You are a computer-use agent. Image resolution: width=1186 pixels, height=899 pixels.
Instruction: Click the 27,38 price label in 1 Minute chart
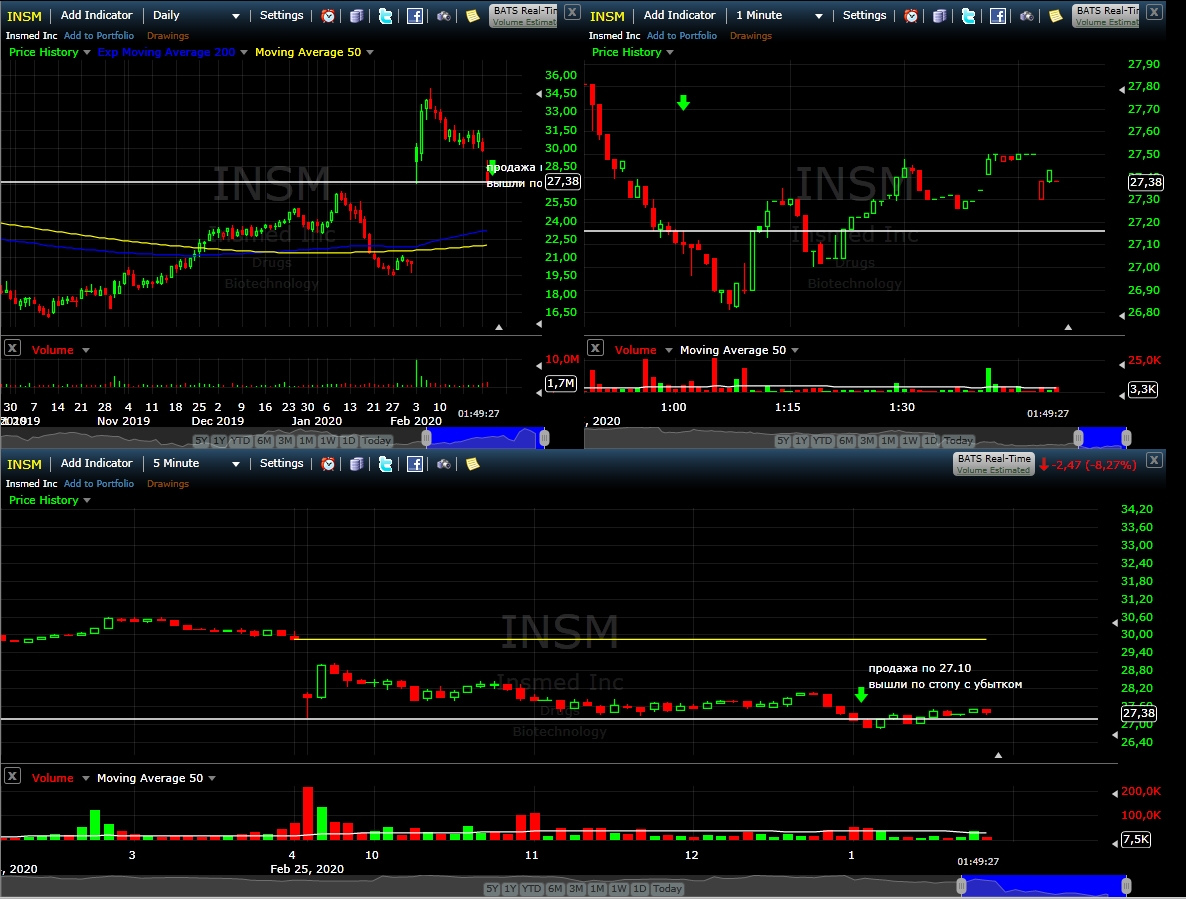click(1145, 182)
